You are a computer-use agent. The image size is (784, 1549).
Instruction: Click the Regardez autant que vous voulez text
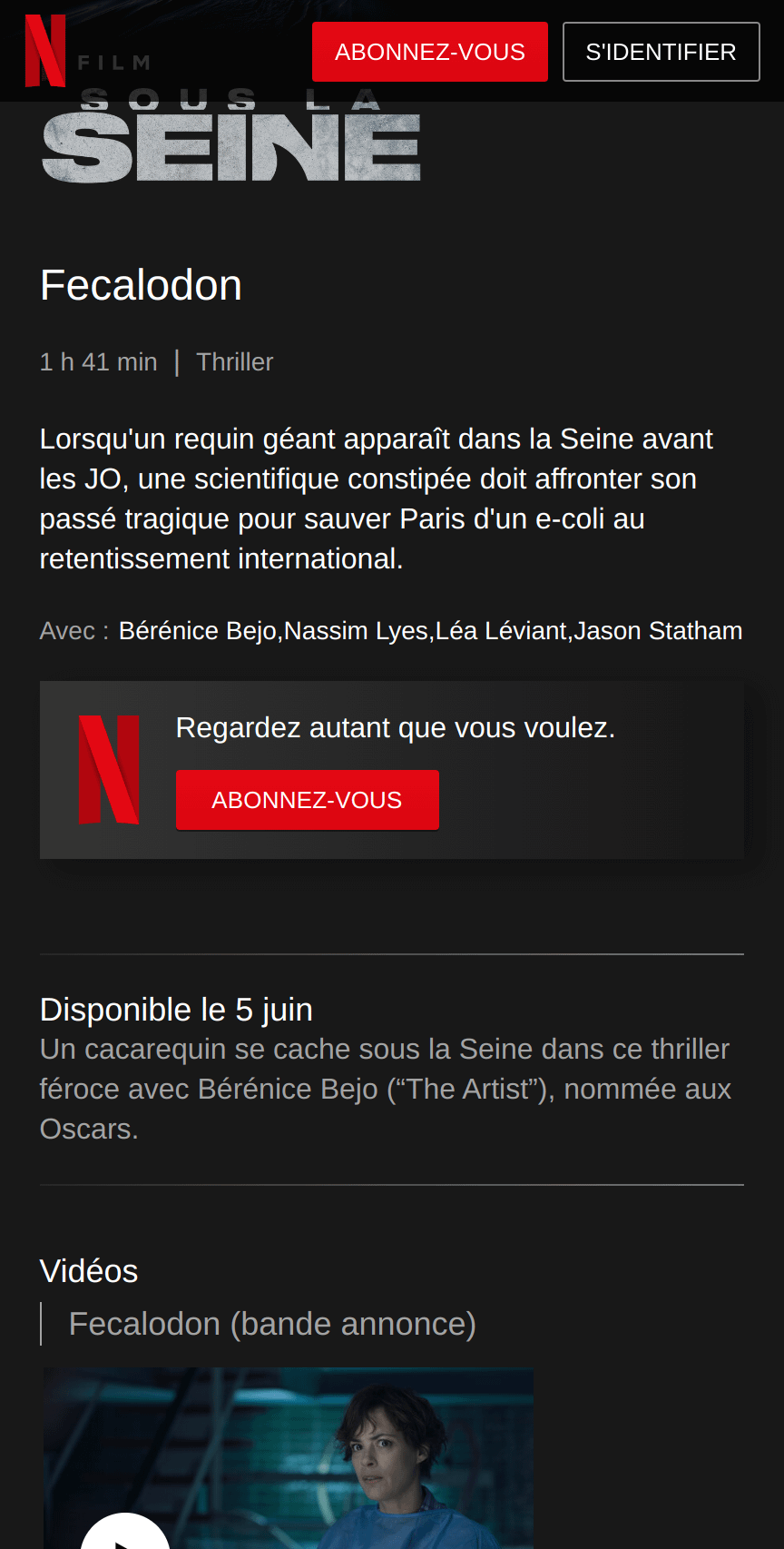tap(396, 728)
